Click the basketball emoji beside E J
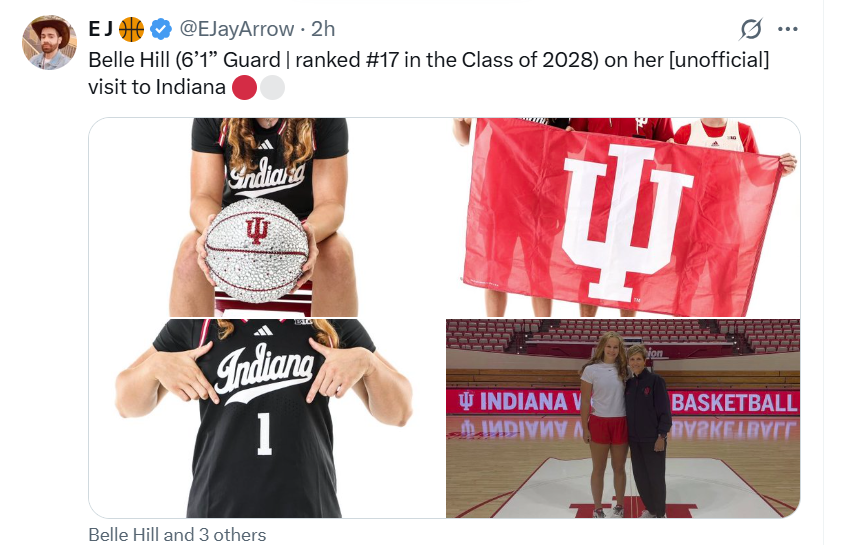 (131, 29)
